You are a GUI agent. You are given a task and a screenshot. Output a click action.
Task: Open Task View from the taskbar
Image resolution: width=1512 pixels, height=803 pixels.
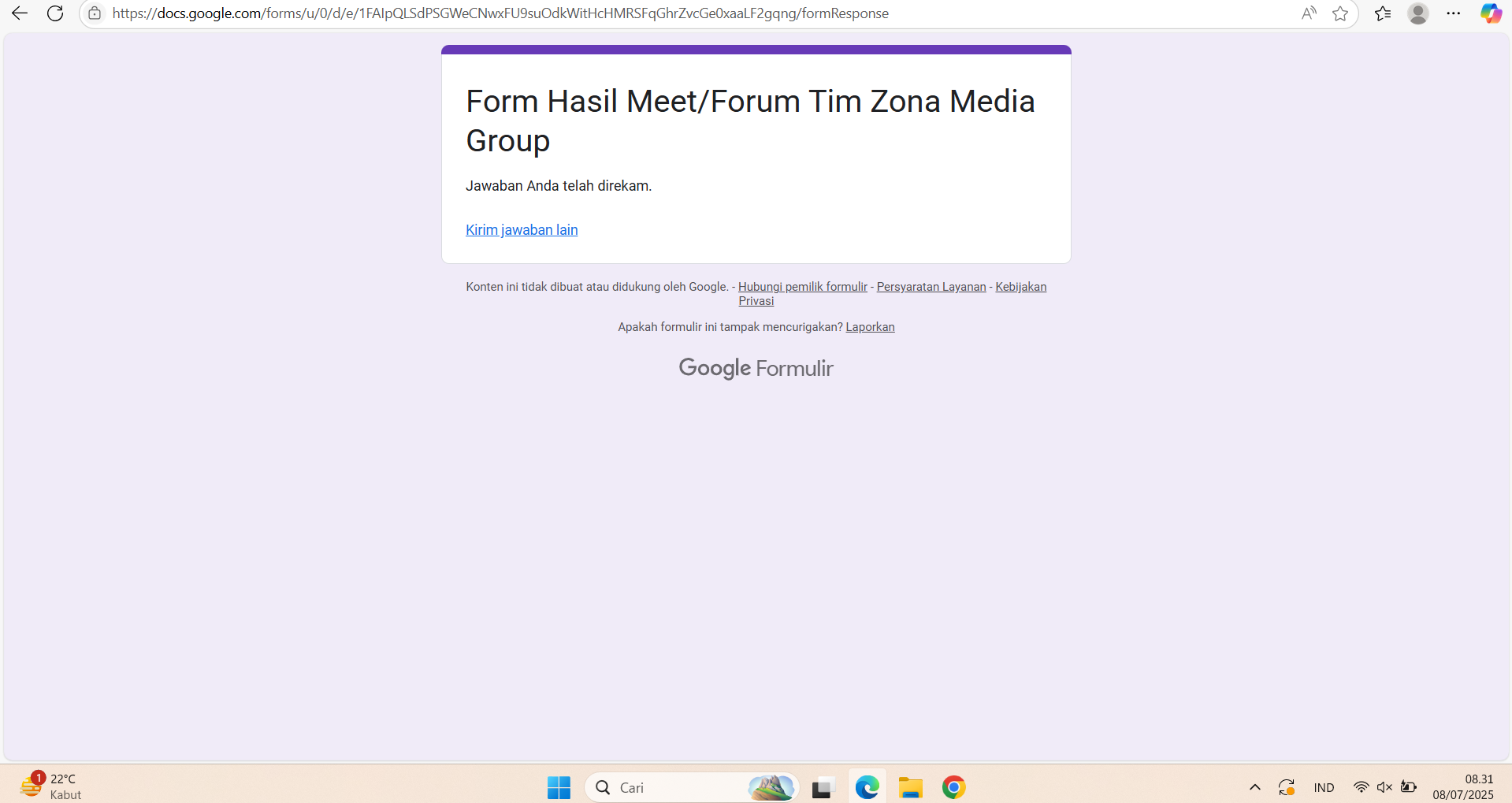point(822,786)
